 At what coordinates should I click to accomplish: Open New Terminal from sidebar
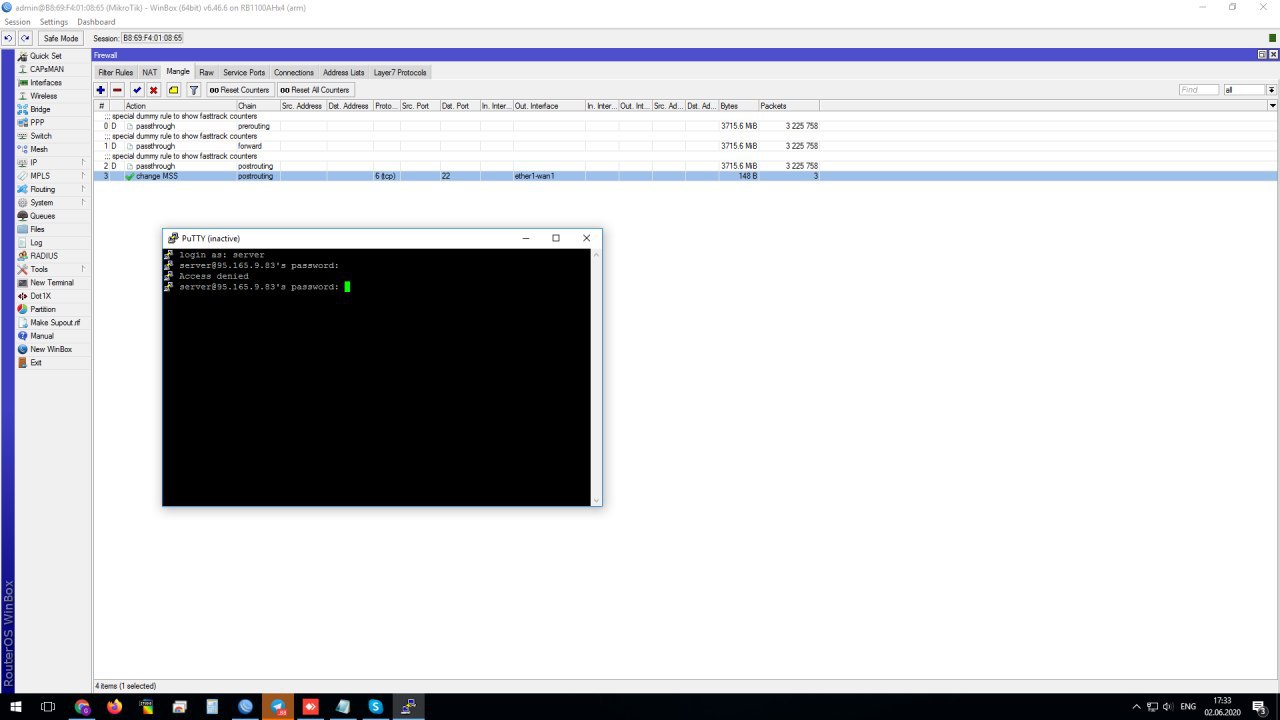51,283
